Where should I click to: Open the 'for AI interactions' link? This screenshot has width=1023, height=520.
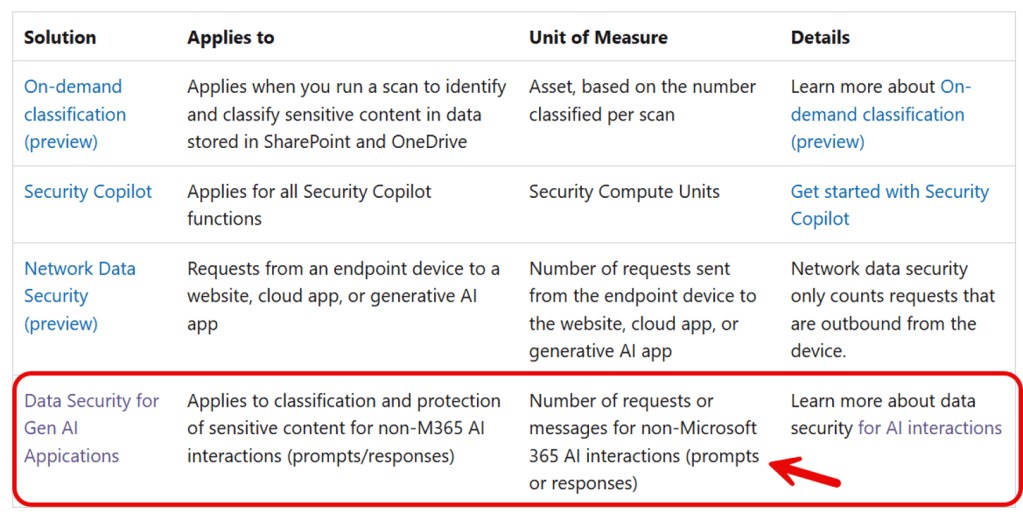929,428
